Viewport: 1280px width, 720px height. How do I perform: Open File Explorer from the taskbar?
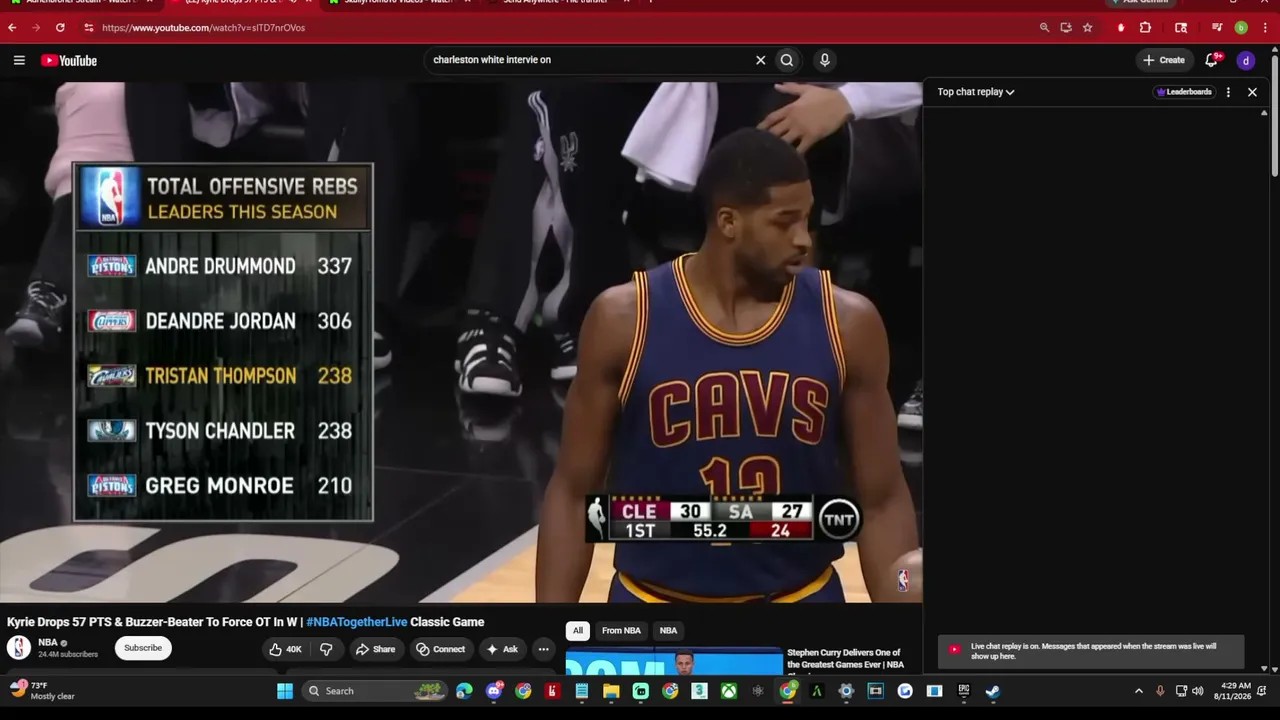(611, 691)
